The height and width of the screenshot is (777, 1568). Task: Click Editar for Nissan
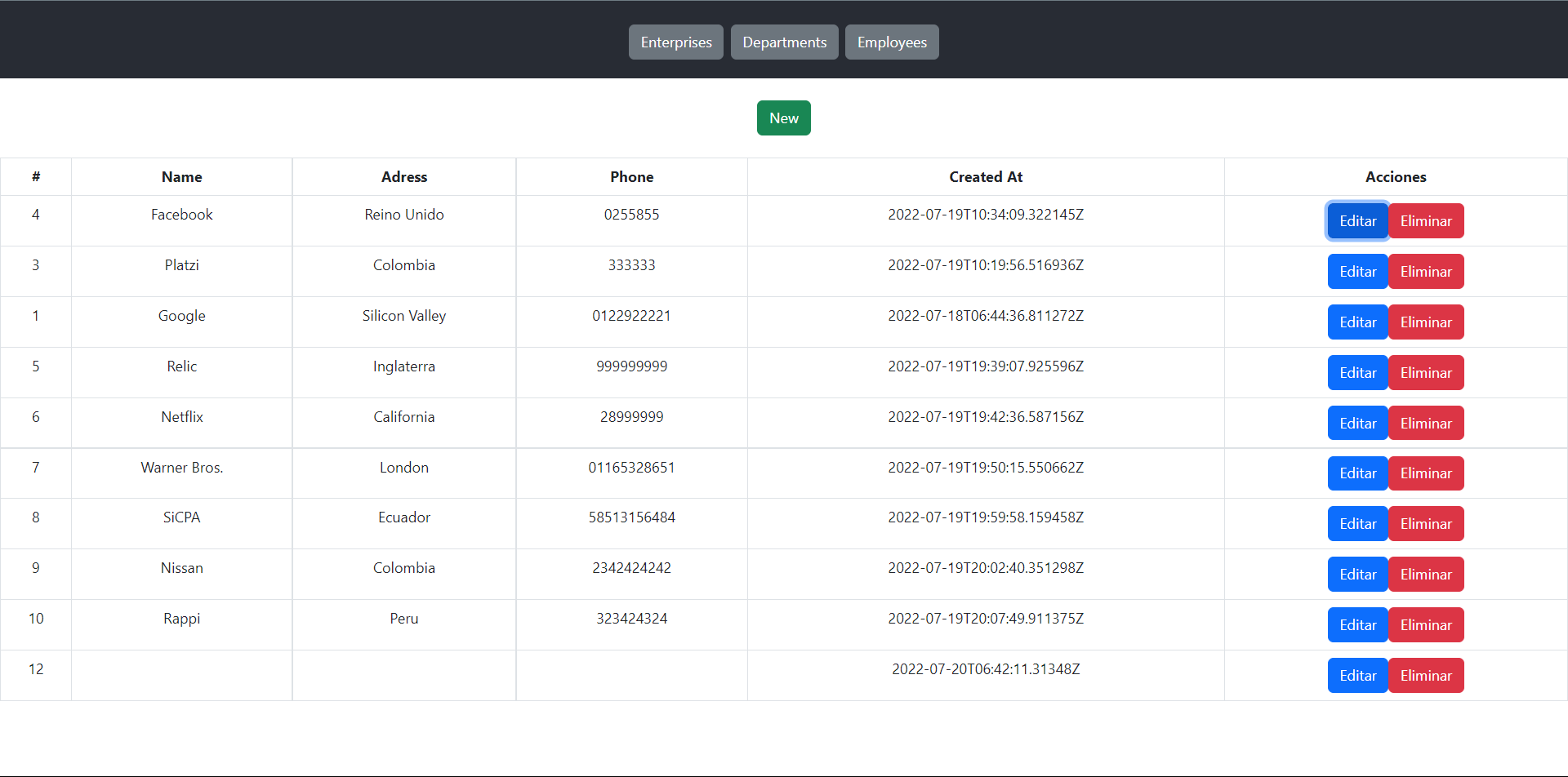coord(1357,575)
